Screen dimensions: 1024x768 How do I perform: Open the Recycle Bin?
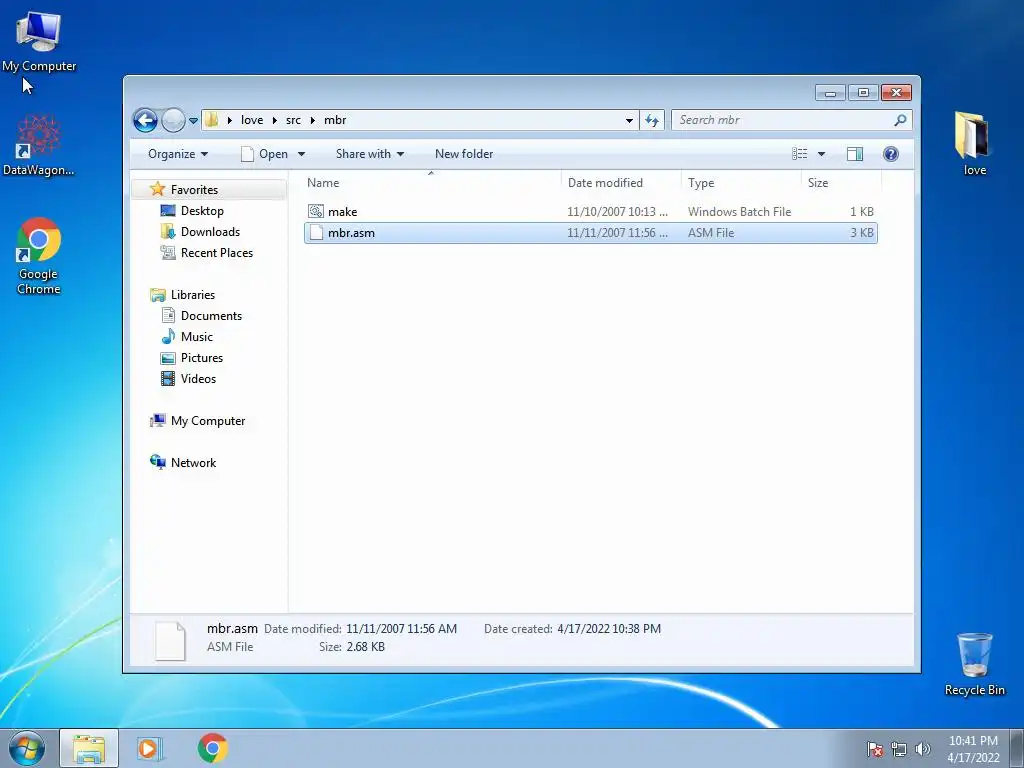coord(974,664)
